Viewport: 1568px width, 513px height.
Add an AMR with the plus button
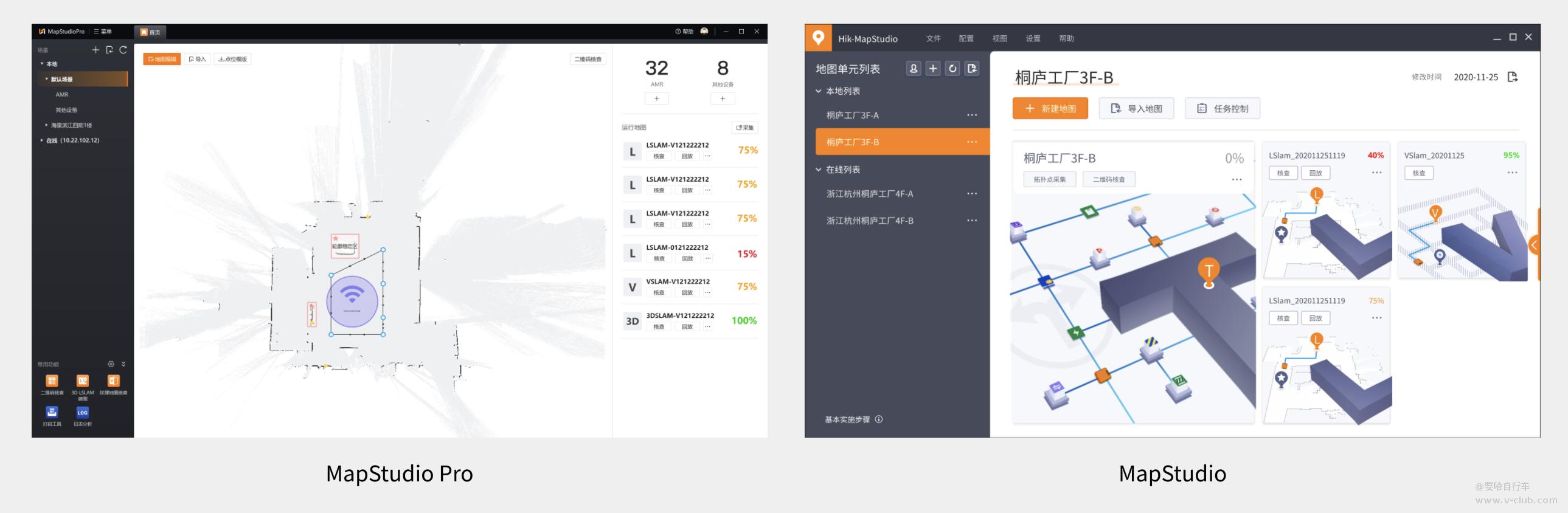(657, 98)
